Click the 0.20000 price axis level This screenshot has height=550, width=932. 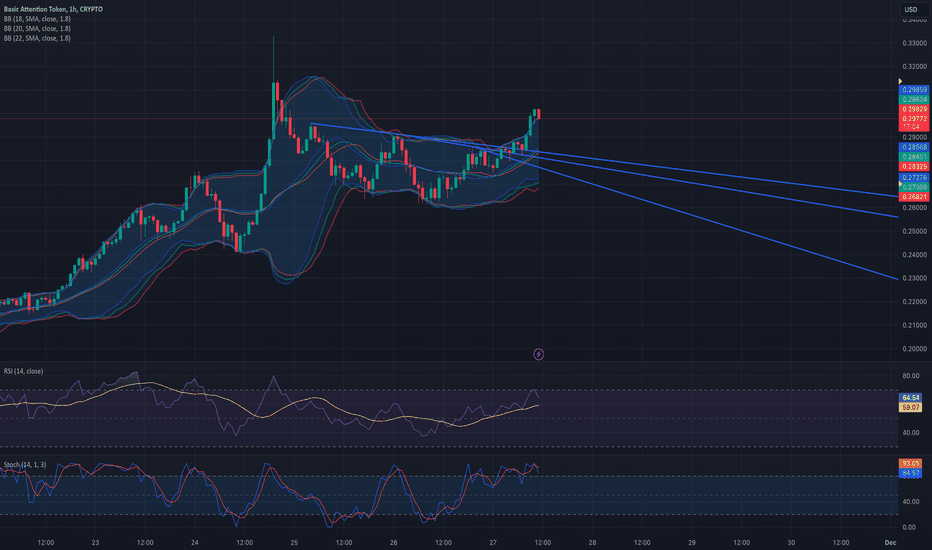pyautogui.click(x=914, y=349)
